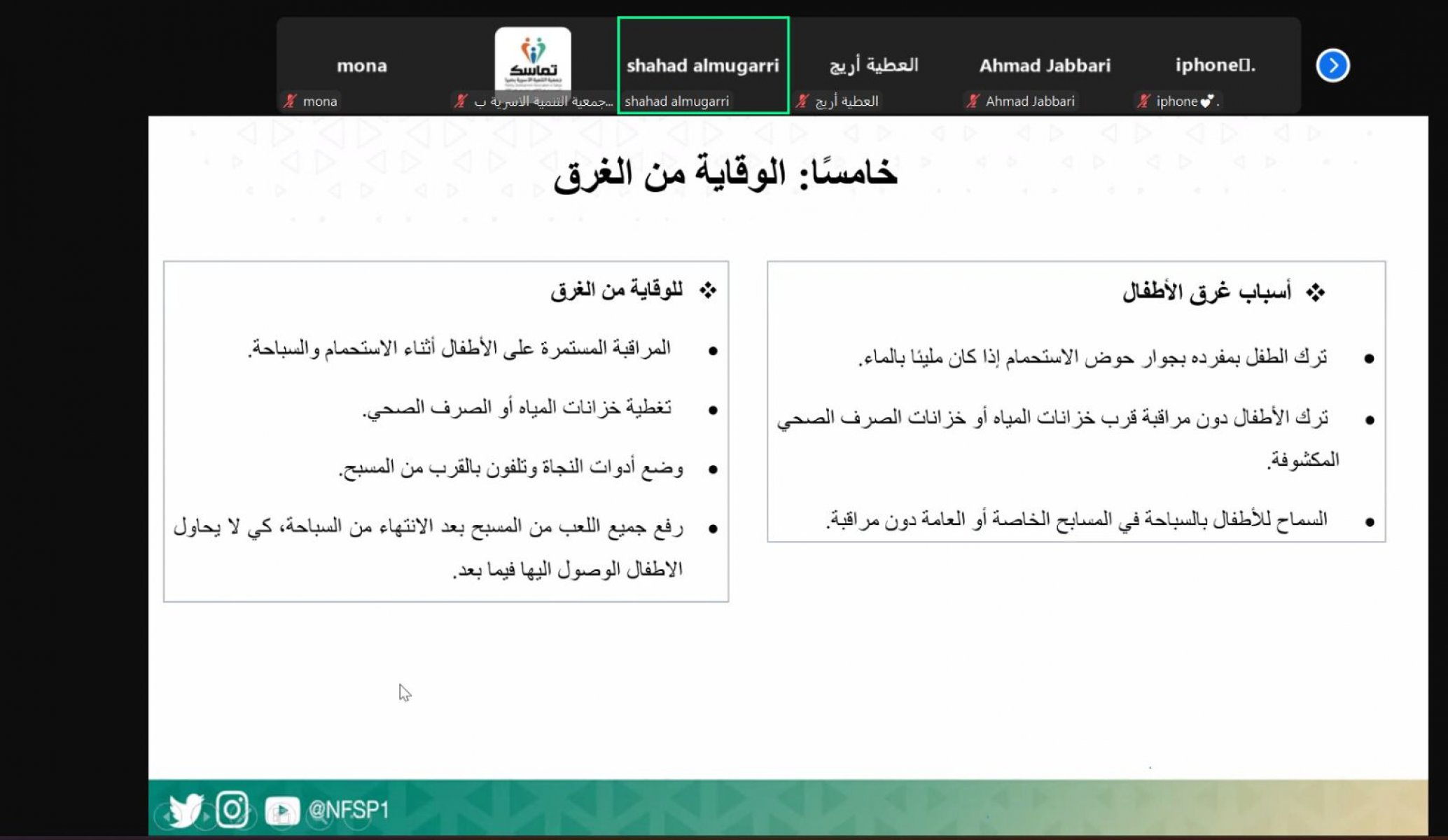Click the line المراقبة المستمرة على الأطفال
Screen dimensions: 1448x840
pyautogui.click(x=459, y=348)
